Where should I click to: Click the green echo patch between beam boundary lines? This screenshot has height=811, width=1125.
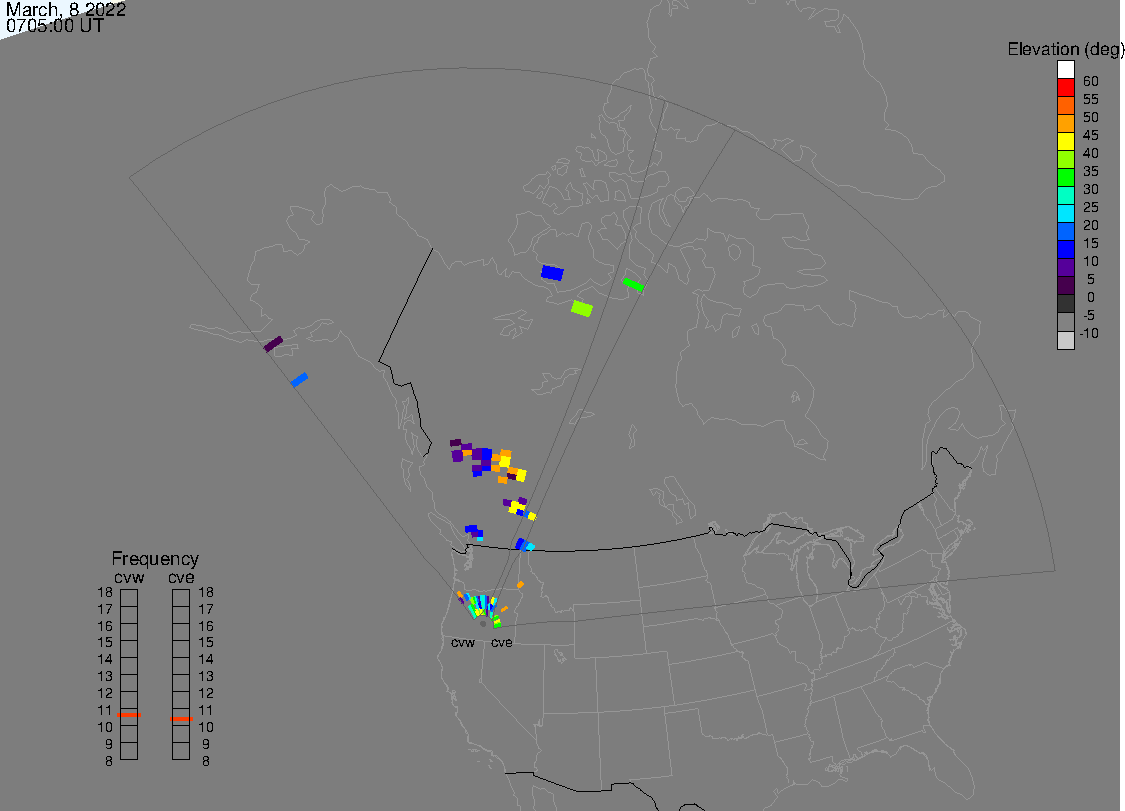[633, 285]
